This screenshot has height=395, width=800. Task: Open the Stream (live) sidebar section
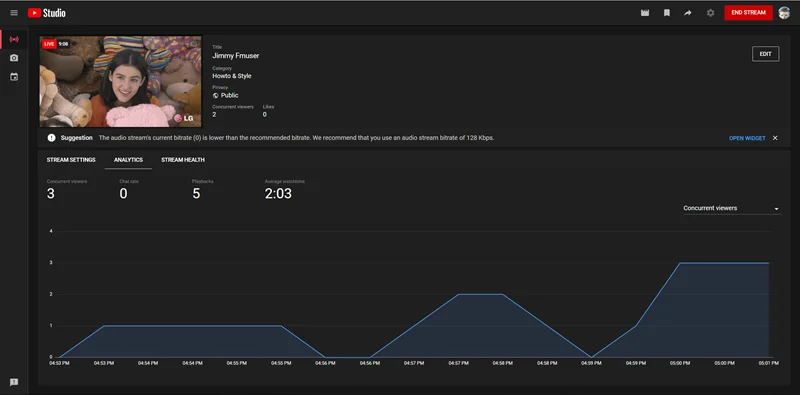(14, 39)
